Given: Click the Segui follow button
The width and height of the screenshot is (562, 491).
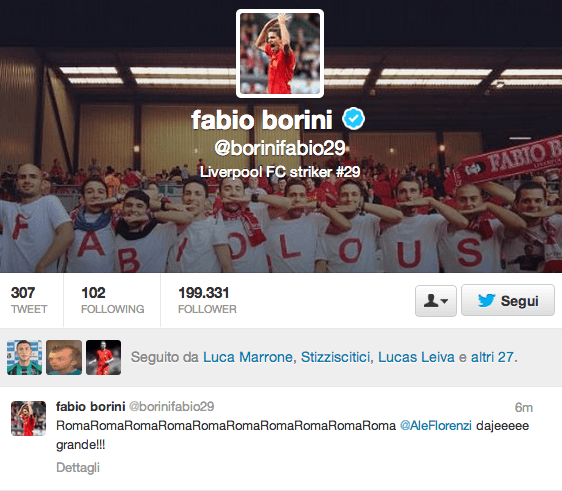Looking at the screenshot, I should (508, 300).
